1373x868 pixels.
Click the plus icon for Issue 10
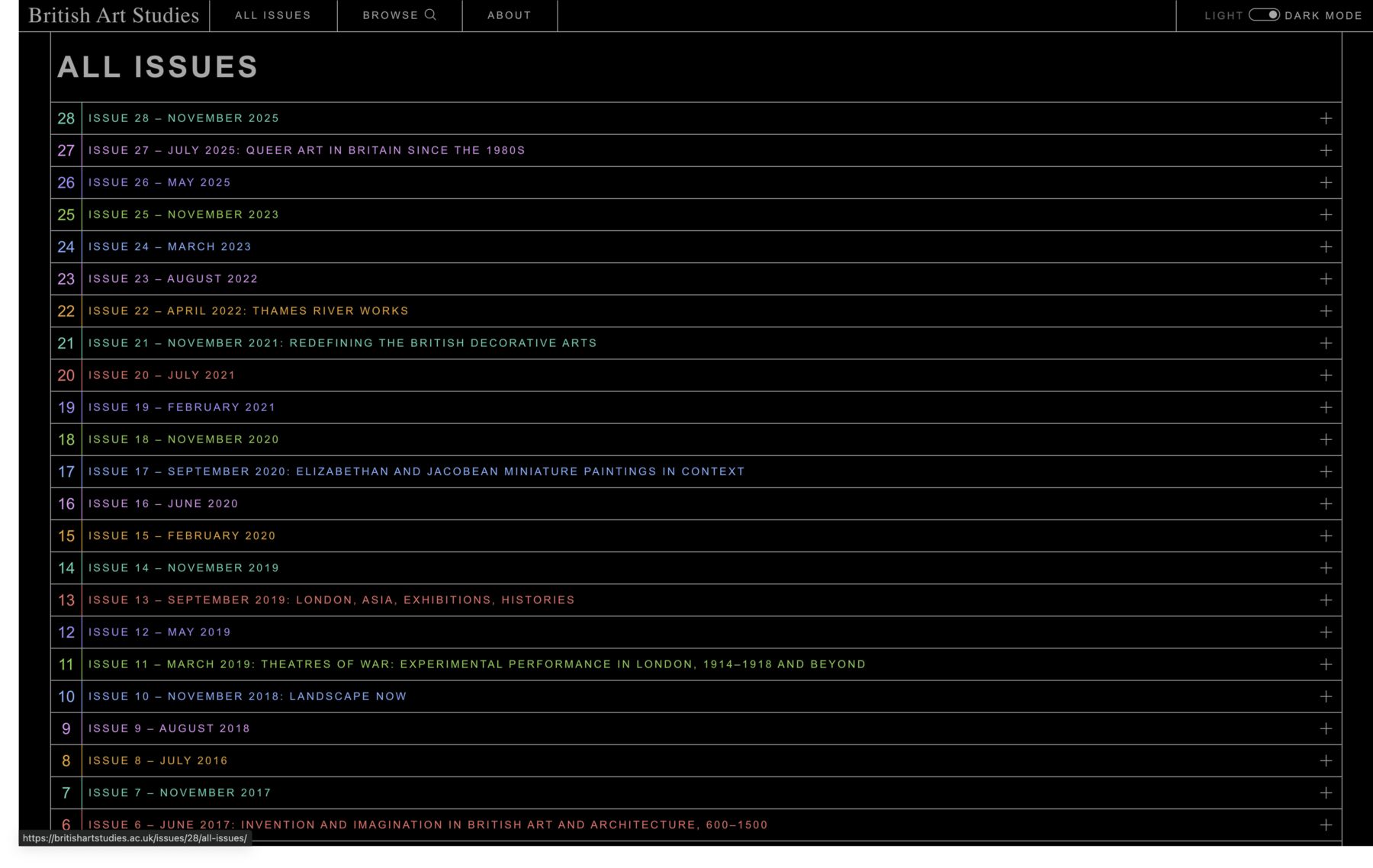click(x=1326, y=696)
